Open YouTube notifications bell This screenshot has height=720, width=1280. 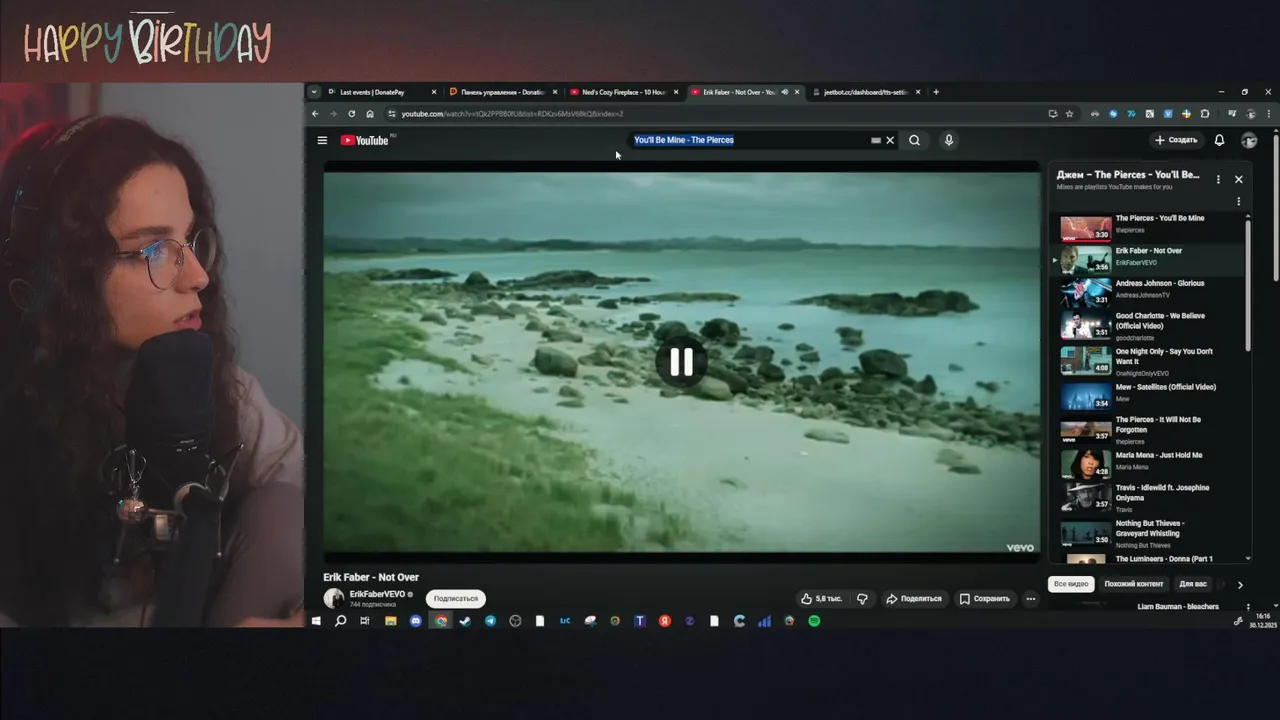(x=1219, y=140)
